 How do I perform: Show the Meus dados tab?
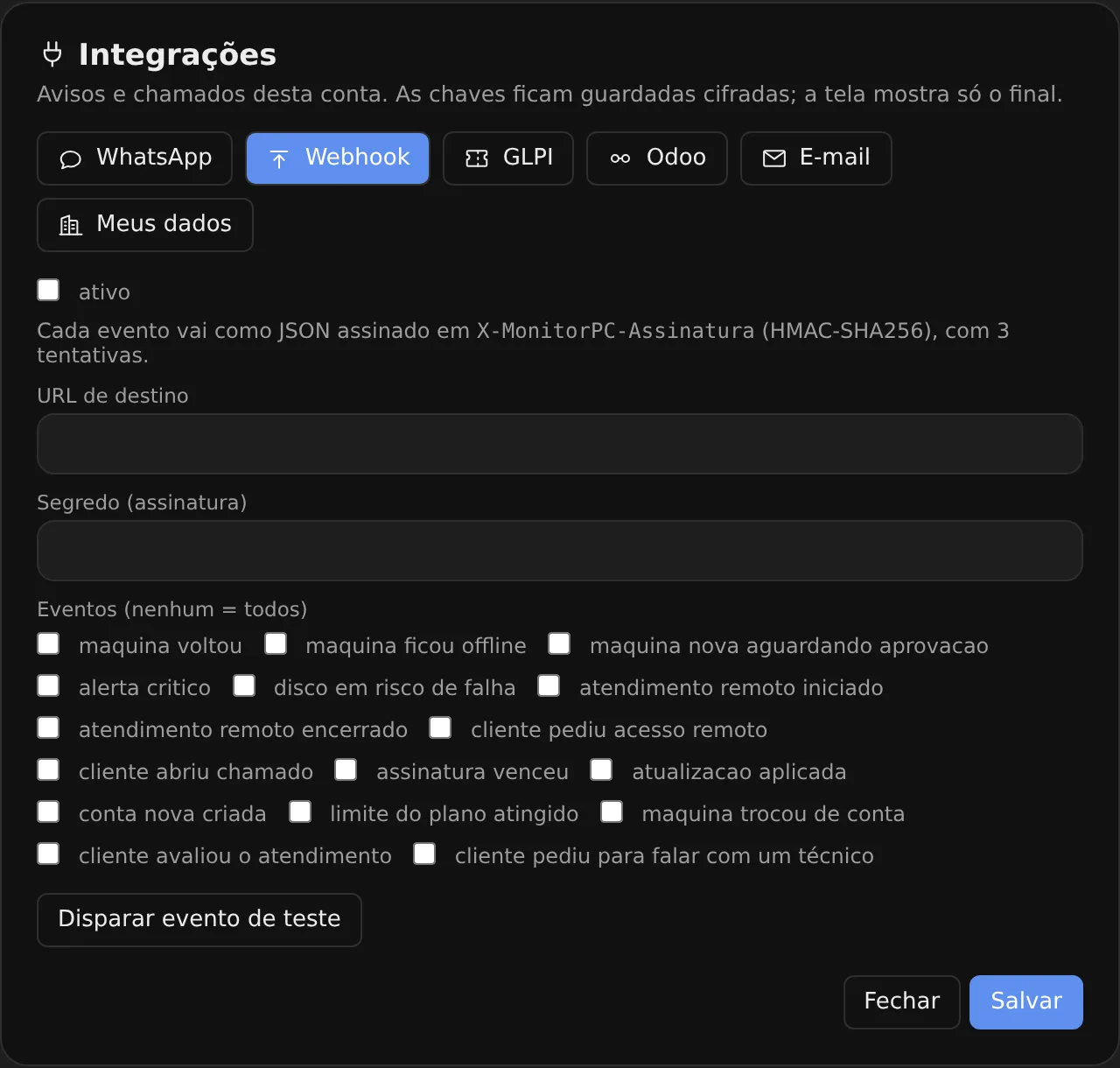pyautogui.click(x=145, y=225)
